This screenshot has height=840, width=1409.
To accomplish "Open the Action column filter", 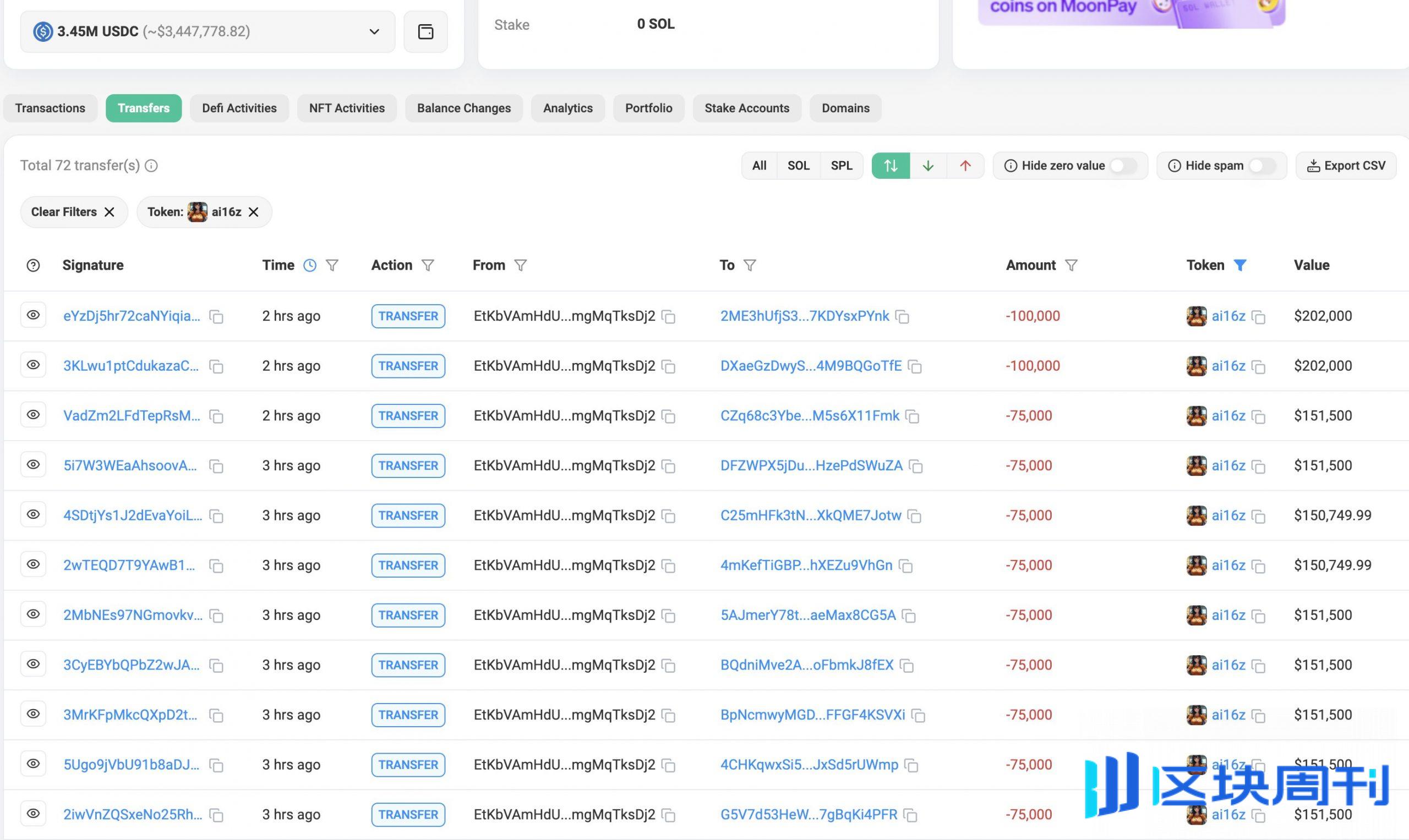I will click(x=428, y=266).
